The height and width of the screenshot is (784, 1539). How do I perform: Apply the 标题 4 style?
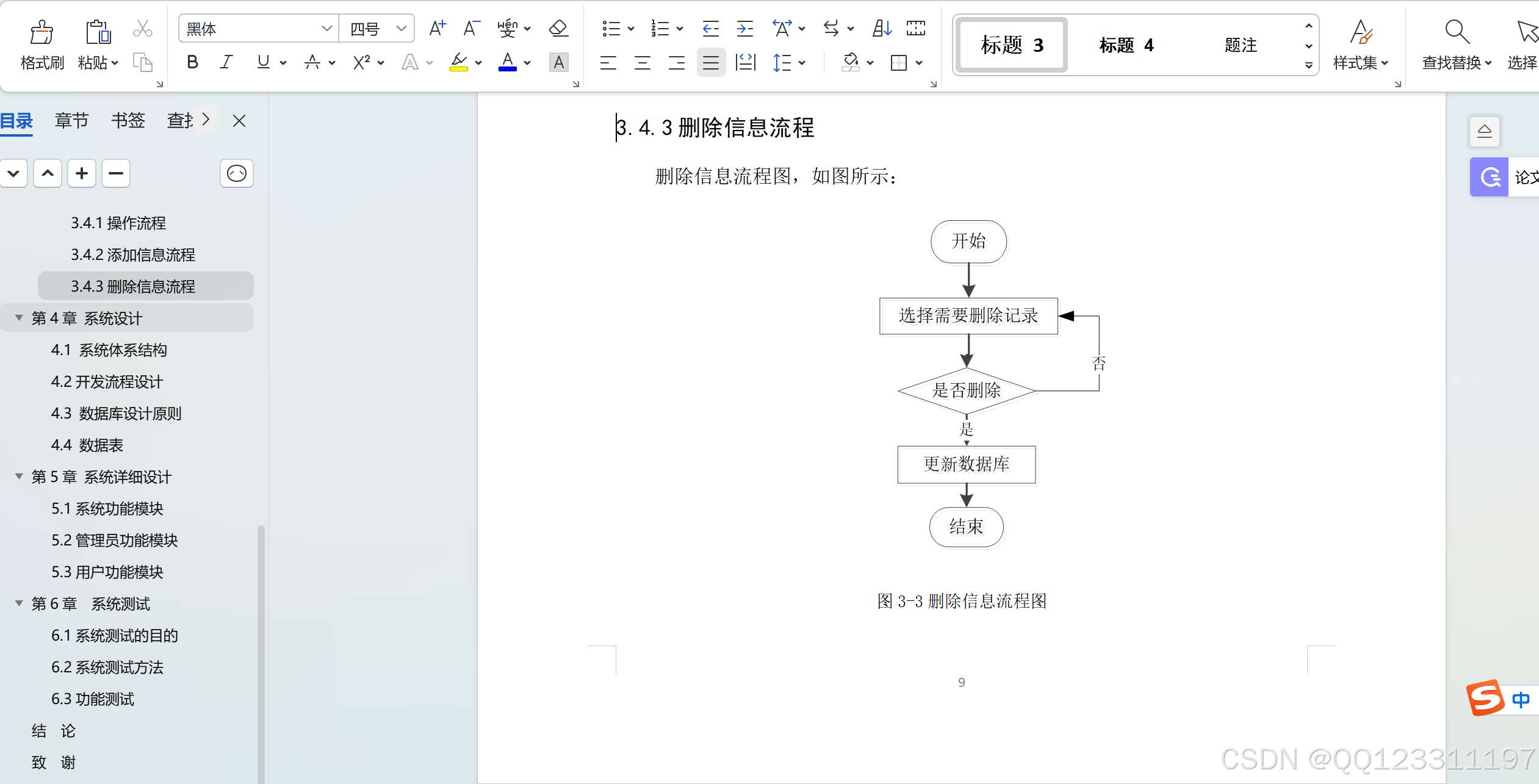pyautogui.click(x=1126, y=45)
